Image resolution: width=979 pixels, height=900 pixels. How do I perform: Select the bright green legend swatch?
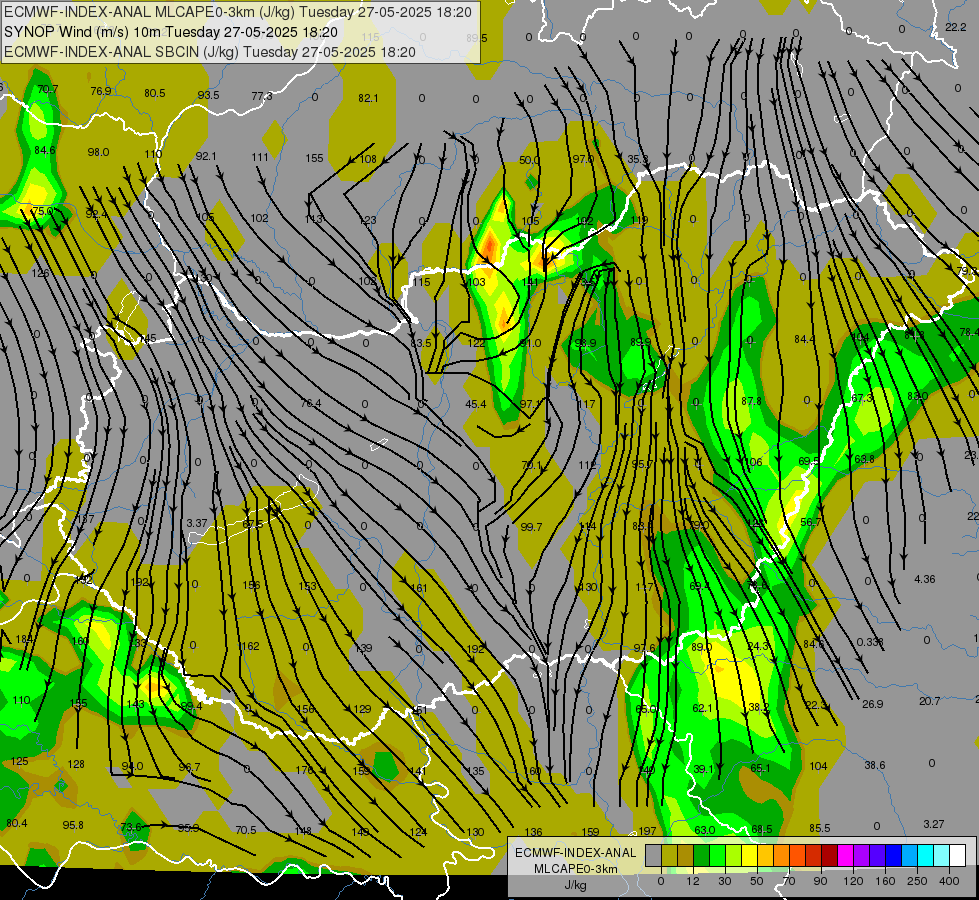point(717,855)
